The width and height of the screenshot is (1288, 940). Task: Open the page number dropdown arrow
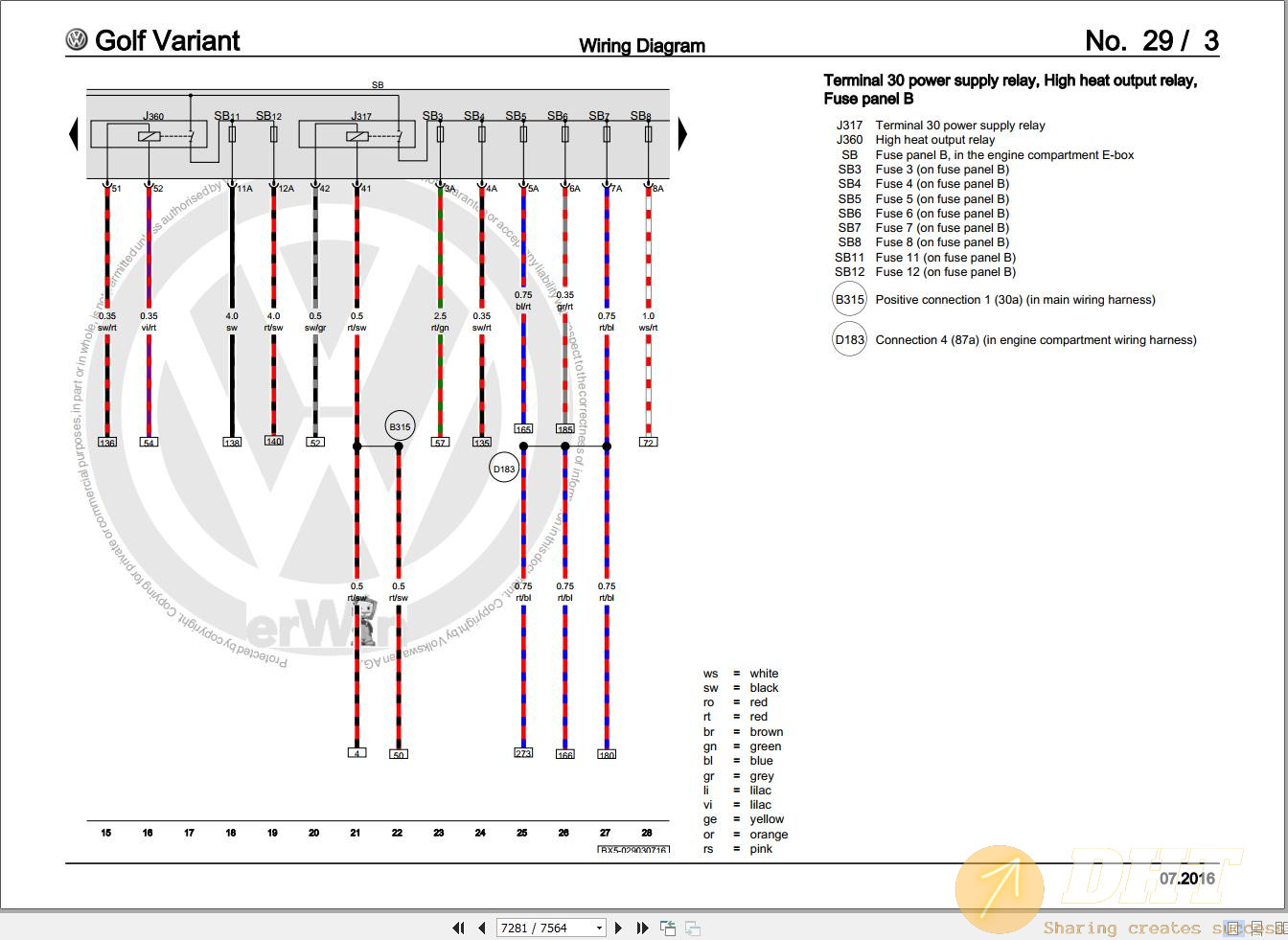pos(600,928)
